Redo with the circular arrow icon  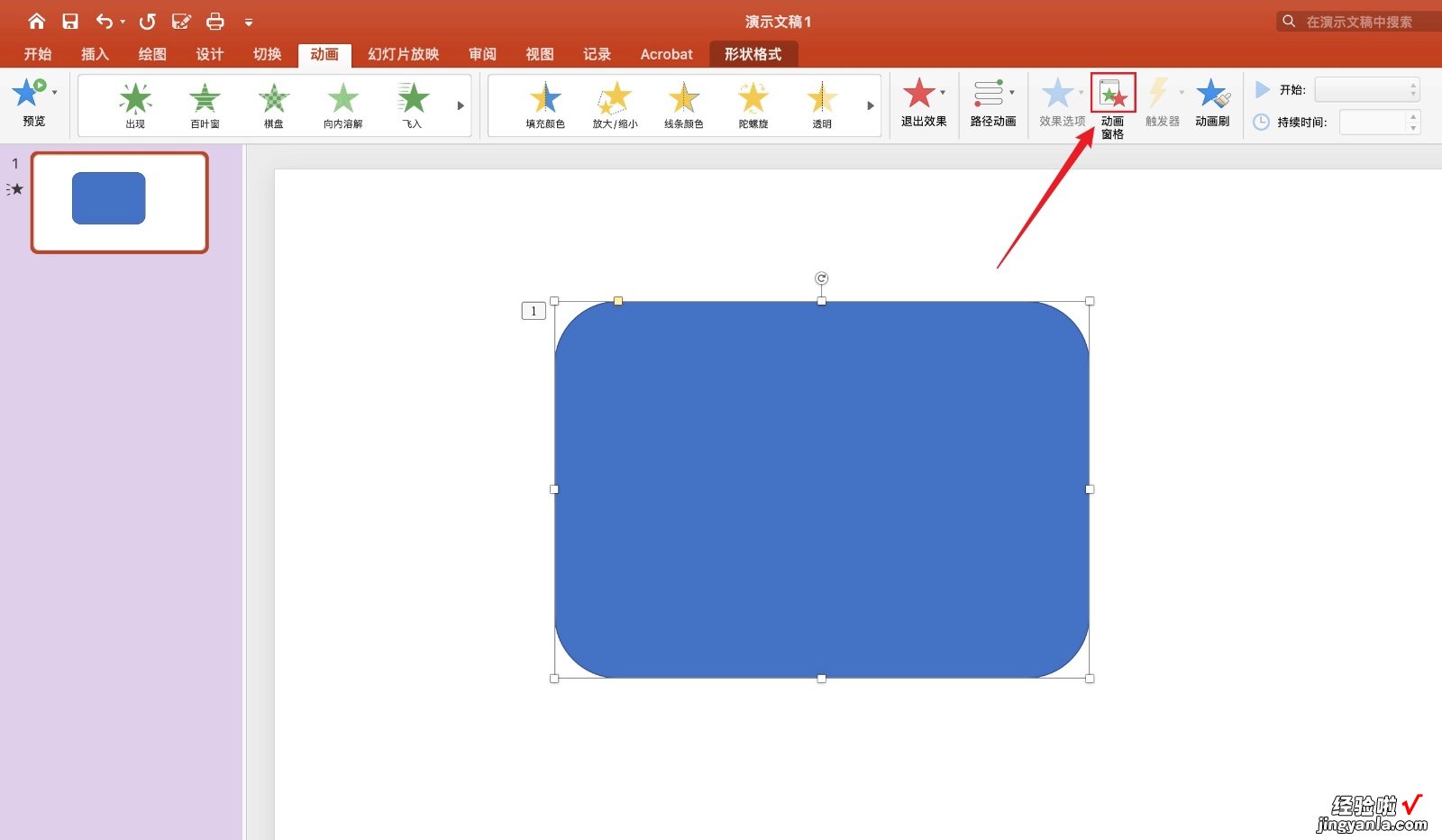click(x=148, y=21)
